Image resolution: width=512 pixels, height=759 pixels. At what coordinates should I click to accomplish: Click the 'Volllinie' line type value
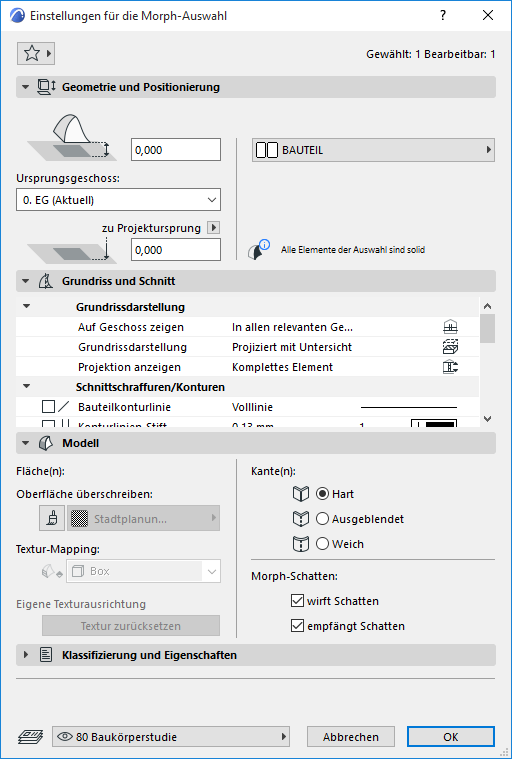point(252,407)
